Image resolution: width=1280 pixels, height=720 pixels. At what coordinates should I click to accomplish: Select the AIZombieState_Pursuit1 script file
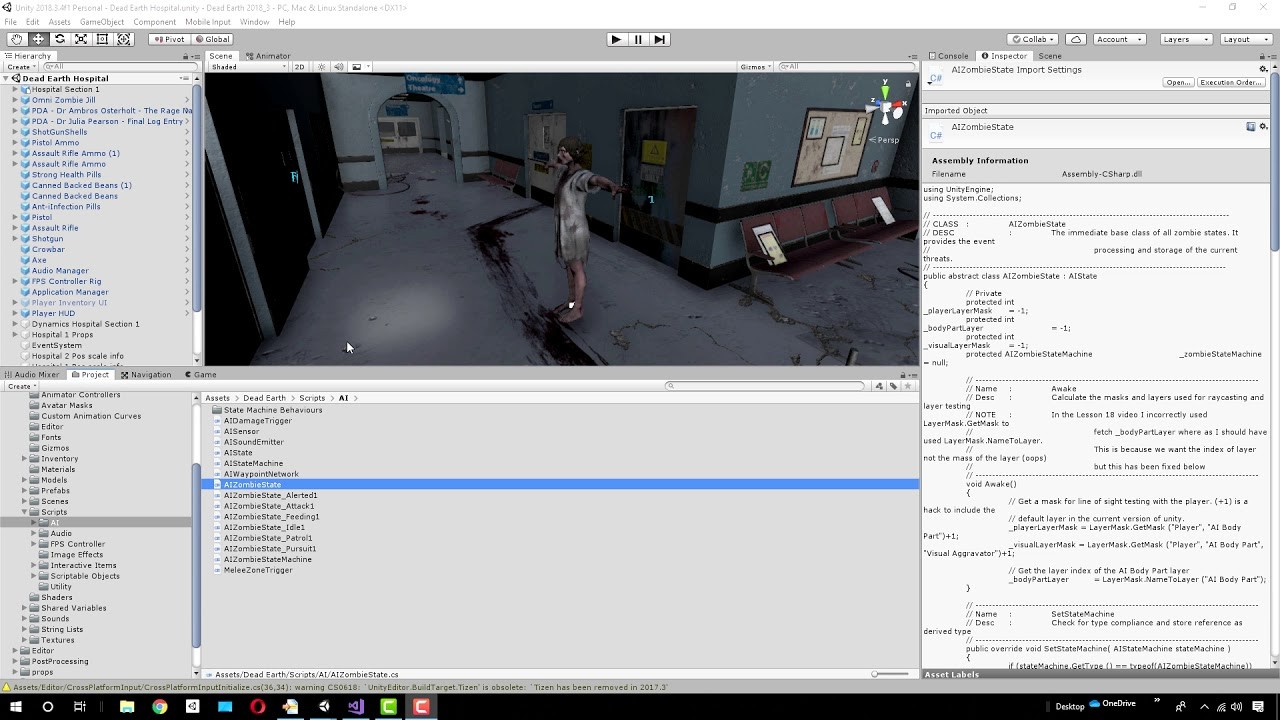pyautogui.click(x=269, y=549)
